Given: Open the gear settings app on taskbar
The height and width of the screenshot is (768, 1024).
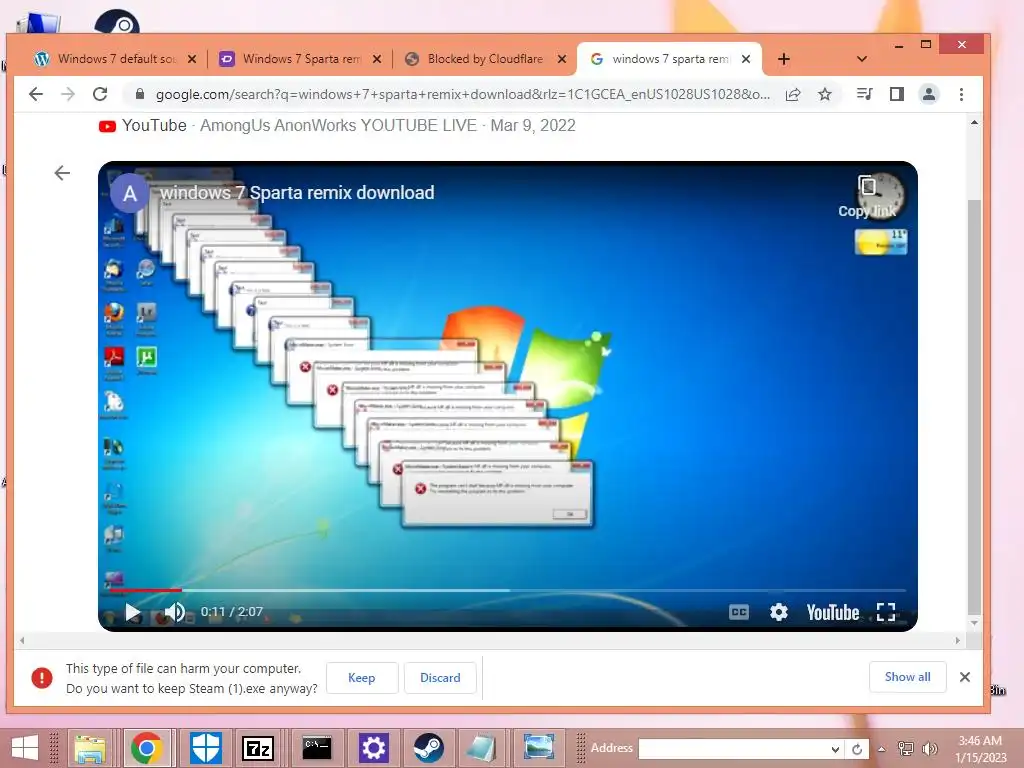Looking at the screenshot, I should coord(373,748).
